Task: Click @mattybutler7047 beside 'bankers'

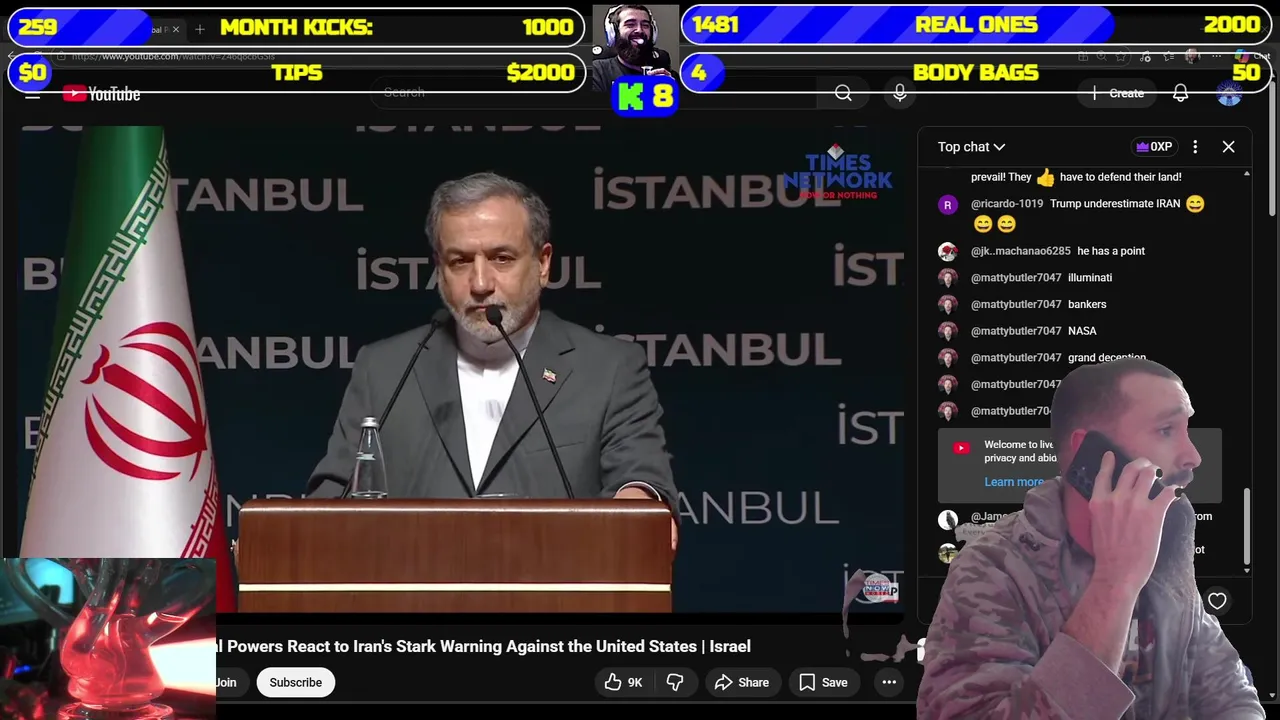Action: (1015, 304)
